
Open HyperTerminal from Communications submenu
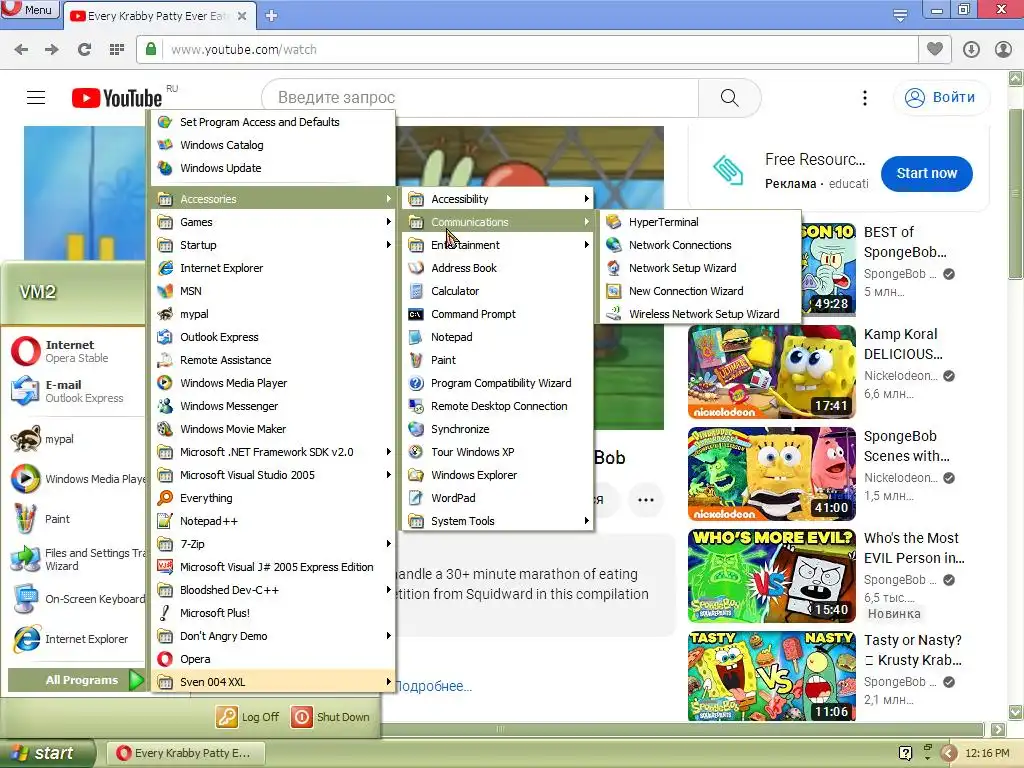click(x=699, y=222)
